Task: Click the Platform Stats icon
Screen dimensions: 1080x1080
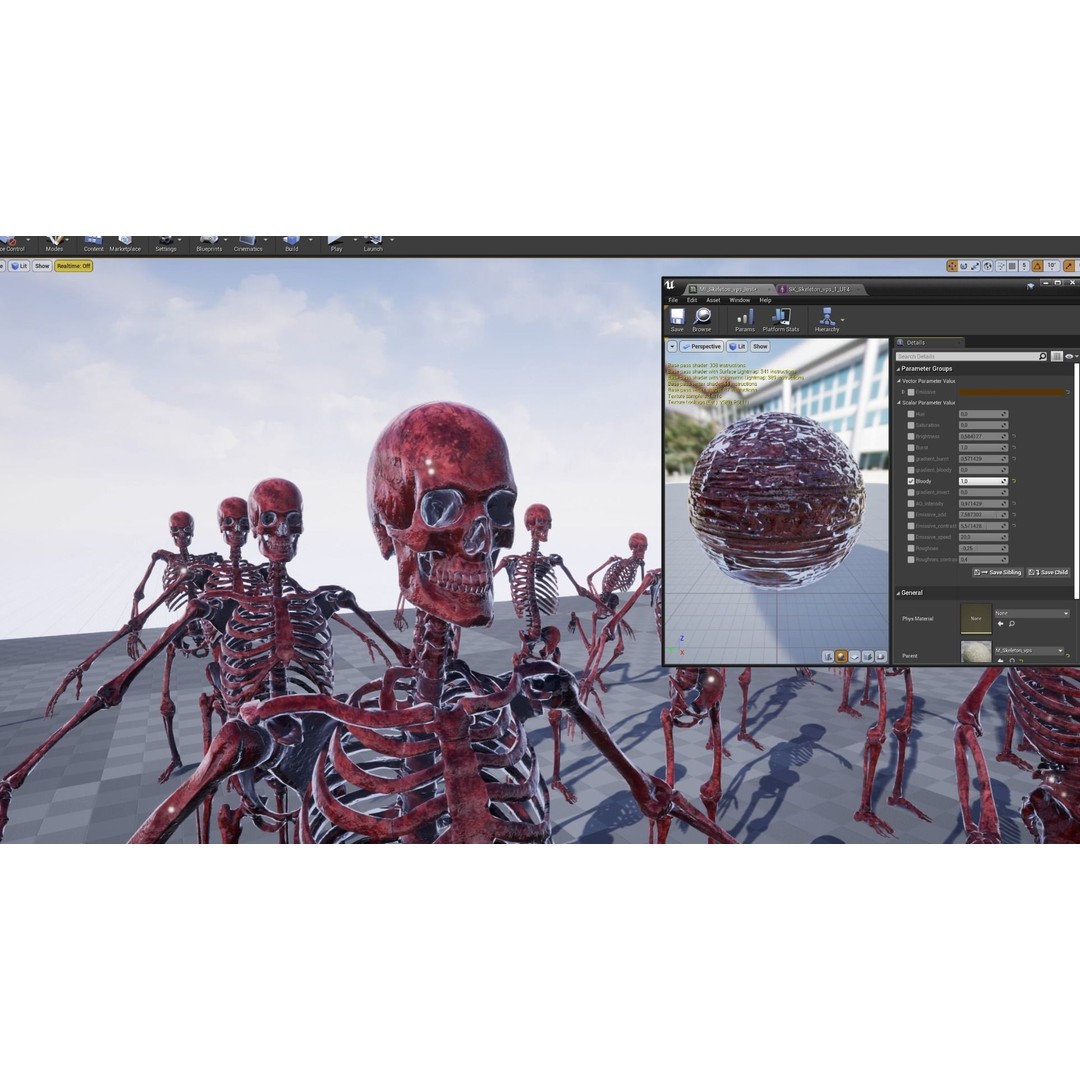Action: pyautogui.click(x=781, y=318)
